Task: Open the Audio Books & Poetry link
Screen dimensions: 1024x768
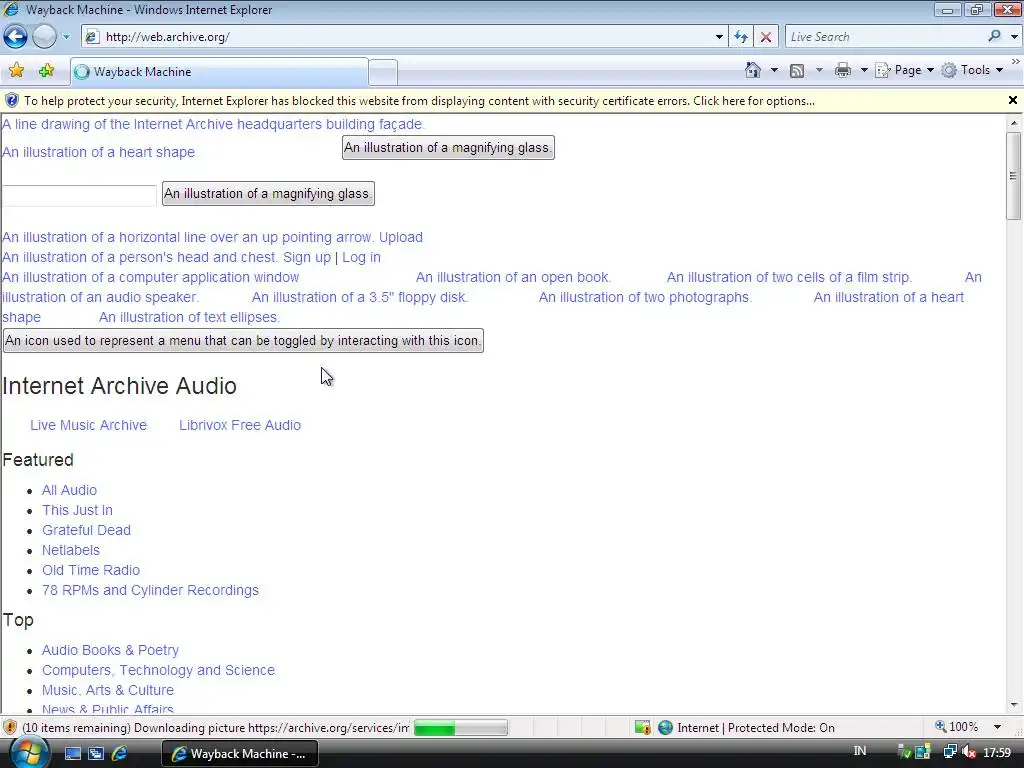Action: 110,650
